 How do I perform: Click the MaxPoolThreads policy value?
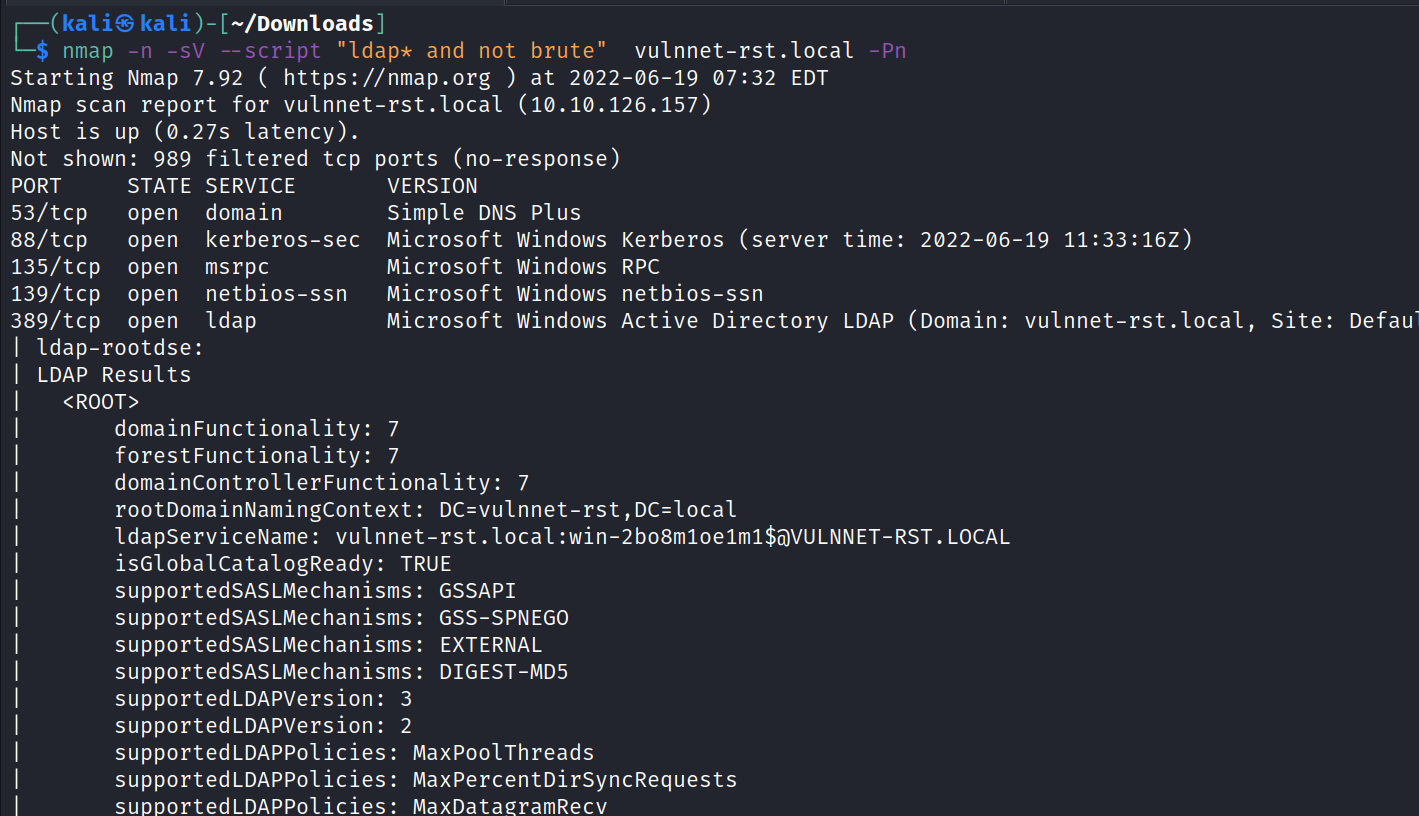pos(504,753)
